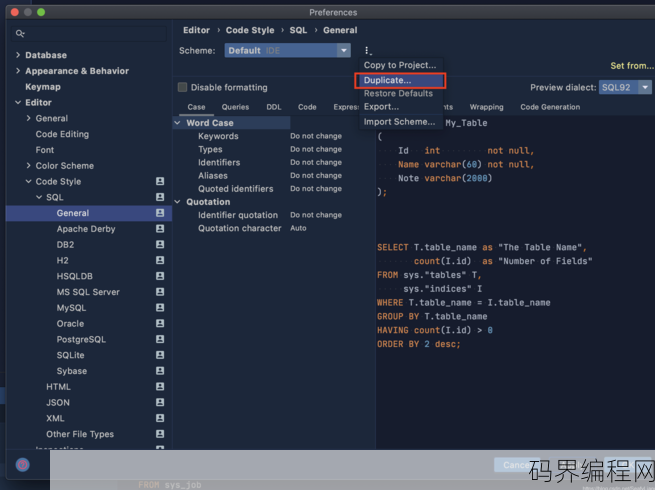The image size is (655, 490).
Task: Collapse the Quotation section
Action: point(178,202)
